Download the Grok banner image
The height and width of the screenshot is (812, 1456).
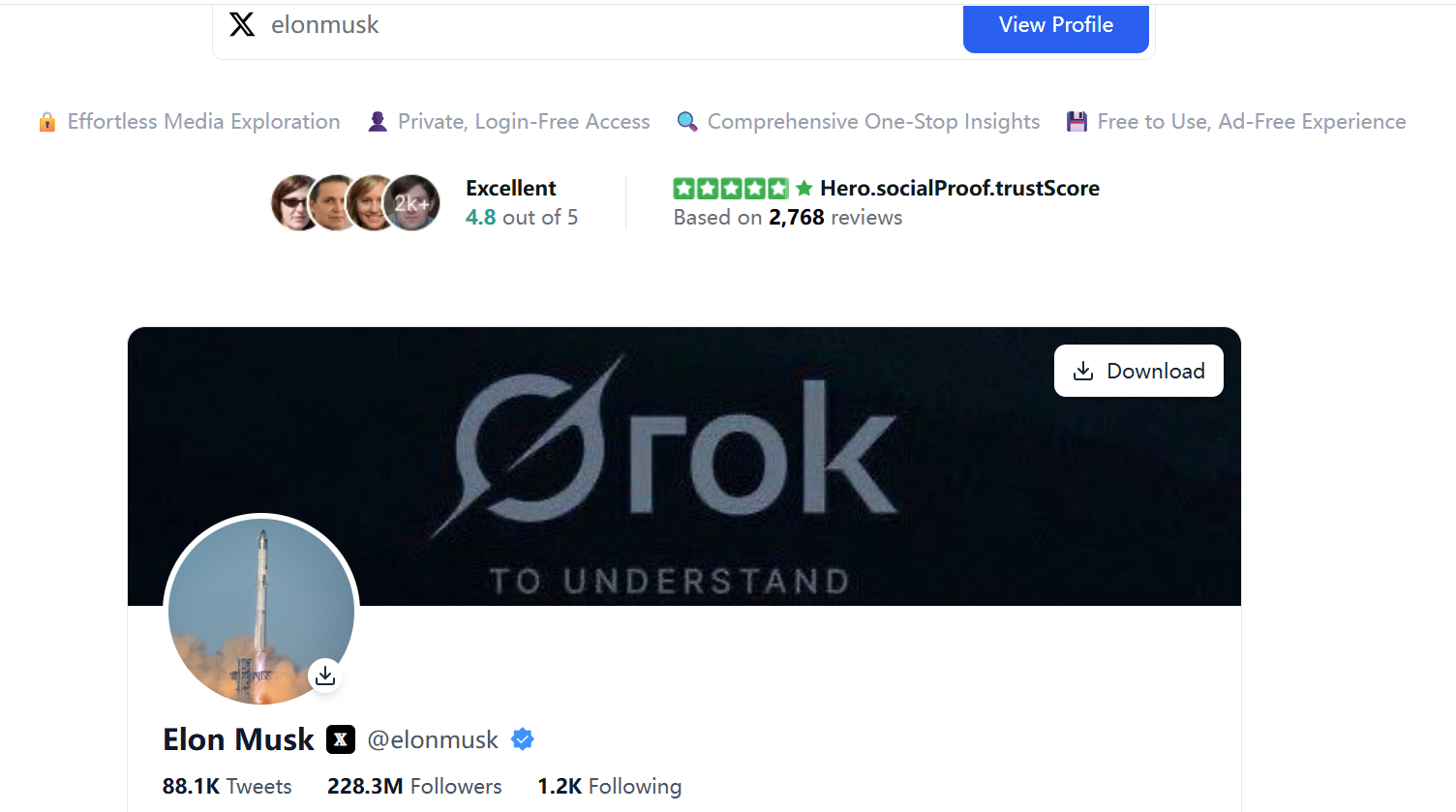[x=1138, y=371]
